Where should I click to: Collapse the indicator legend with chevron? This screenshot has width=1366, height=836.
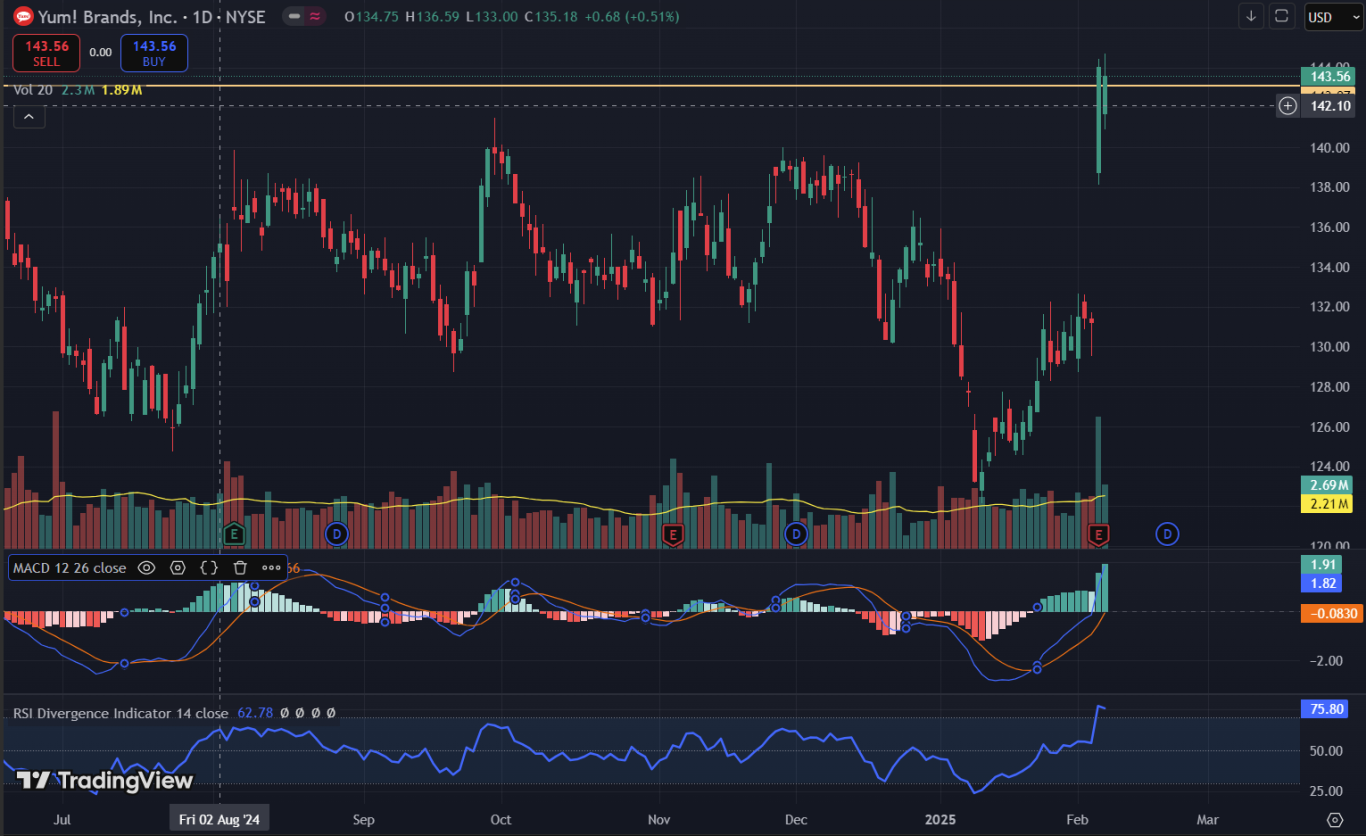(x=28, y=117)
